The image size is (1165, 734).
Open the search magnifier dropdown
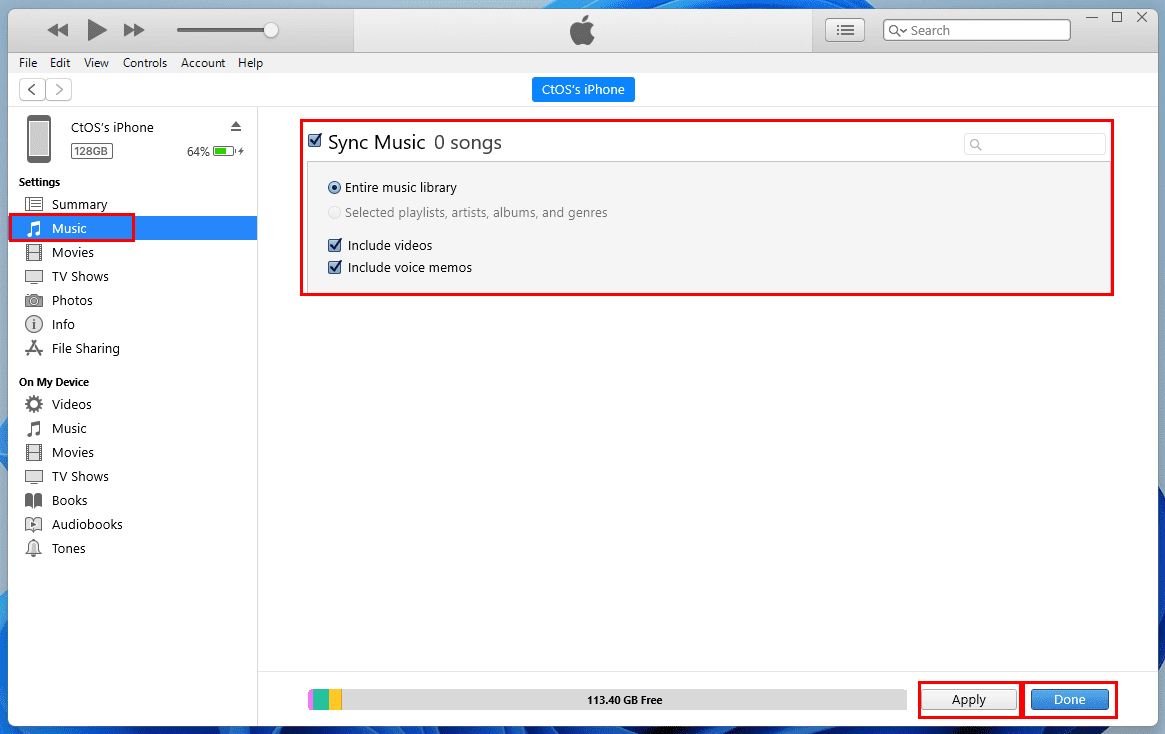[x=898, y=30]
